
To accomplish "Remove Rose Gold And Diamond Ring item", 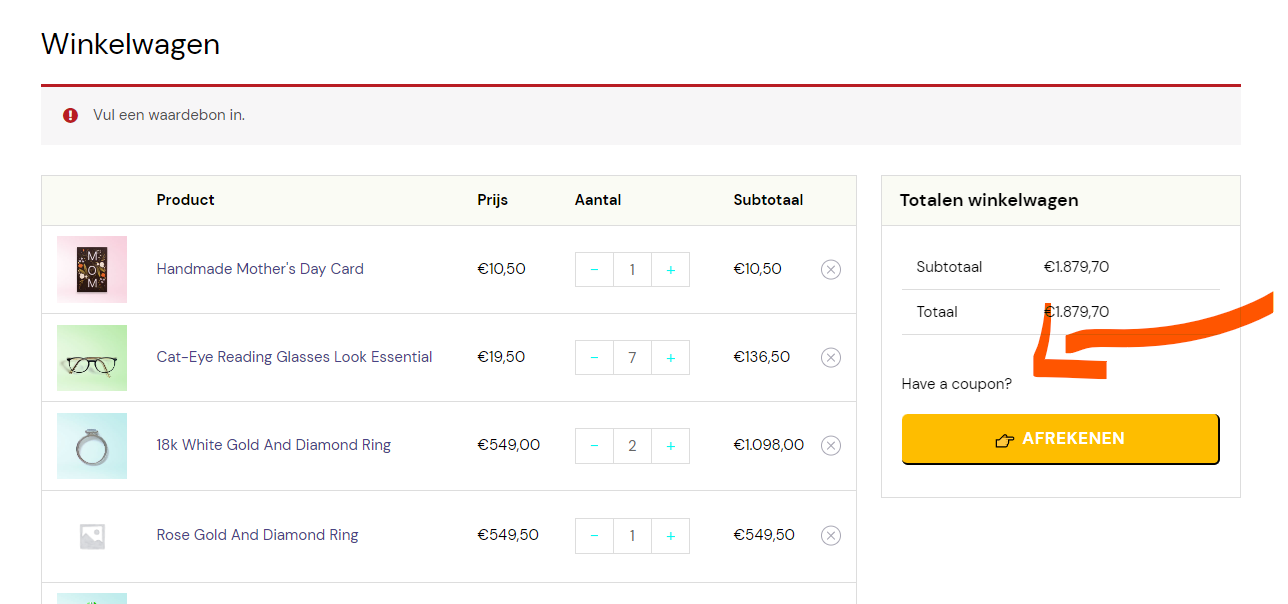I will [x=831, y=535].
